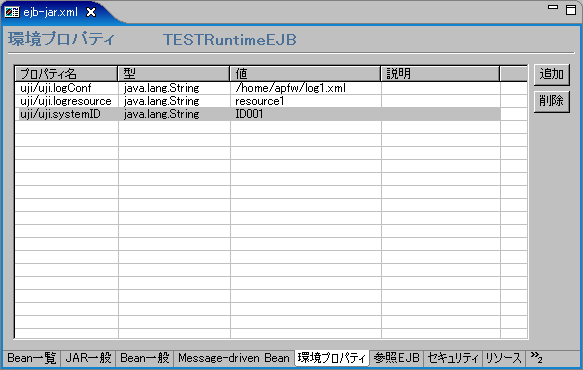
Task: Maximize the editor pane
Action: [x=571, y=10]
